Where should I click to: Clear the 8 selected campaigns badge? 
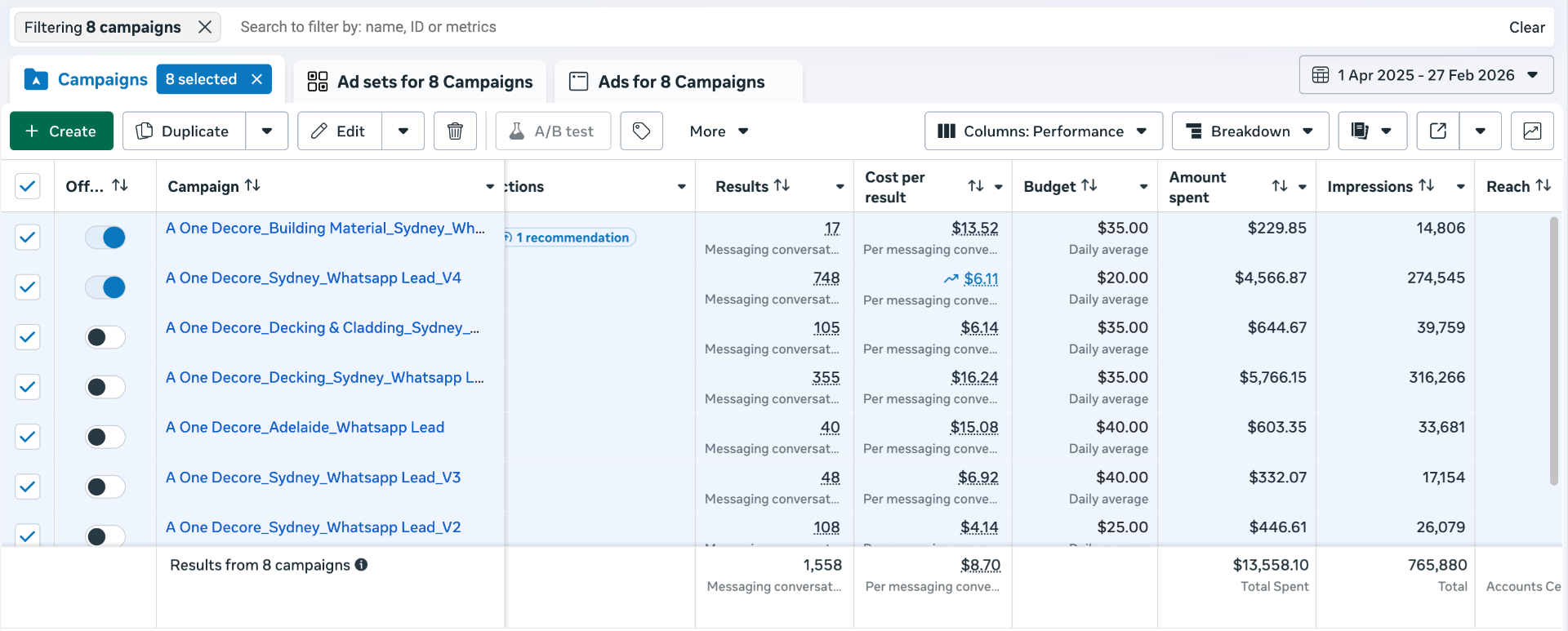coord(256,79)
